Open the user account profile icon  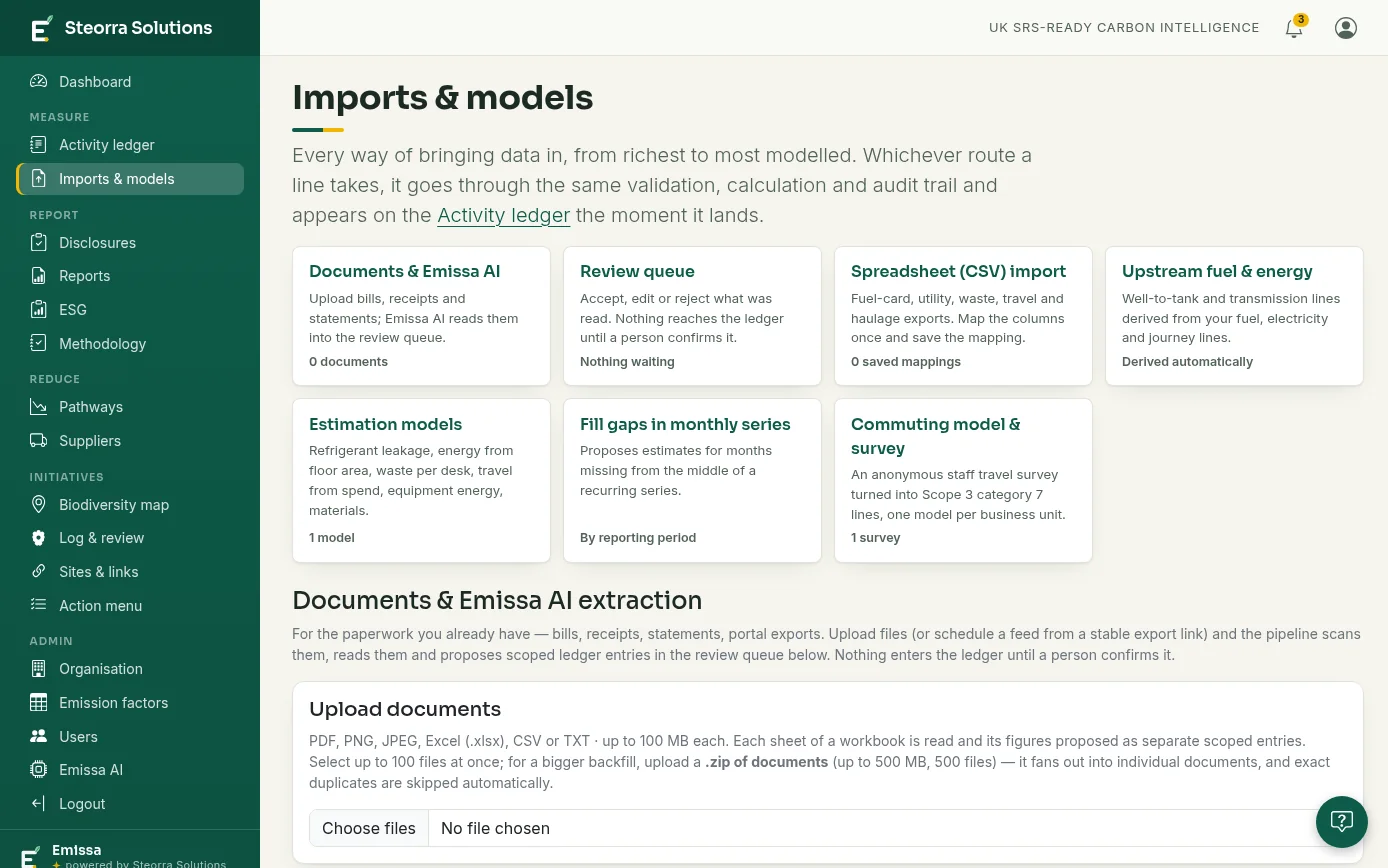pos(1346,28)
